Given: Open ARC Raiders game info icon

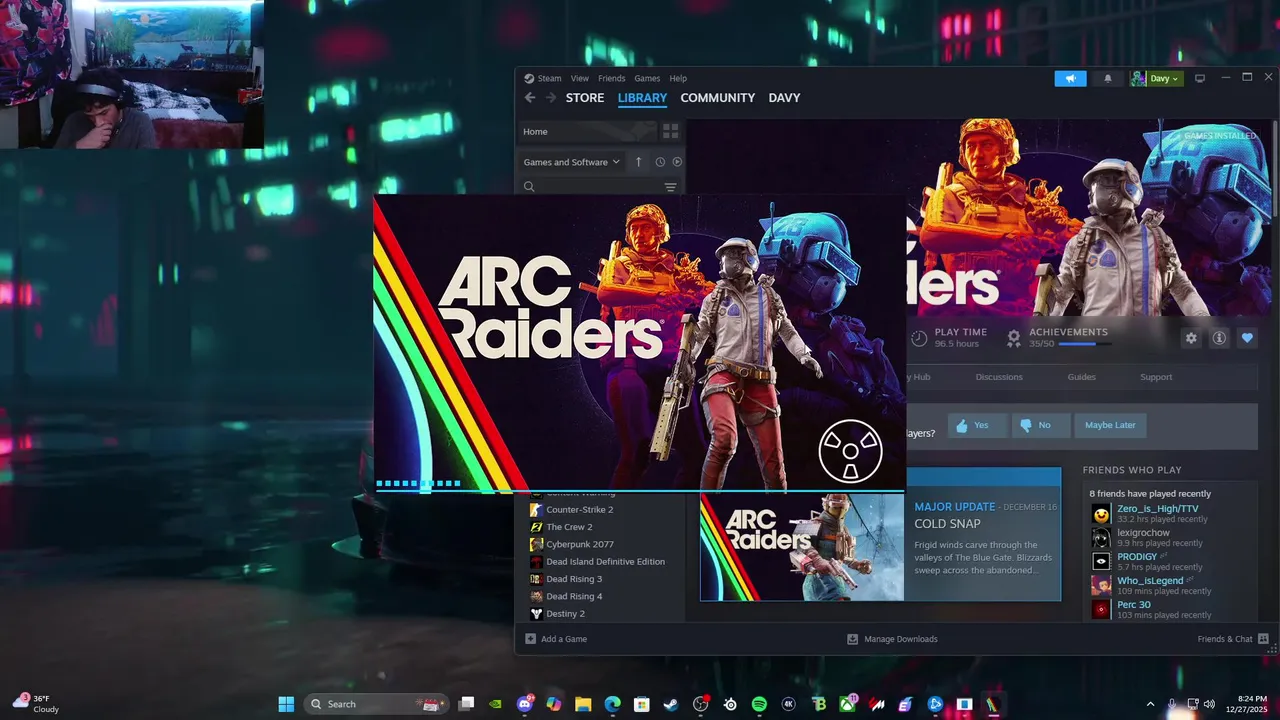Looking at the screenshot, I should point(1219,338).
